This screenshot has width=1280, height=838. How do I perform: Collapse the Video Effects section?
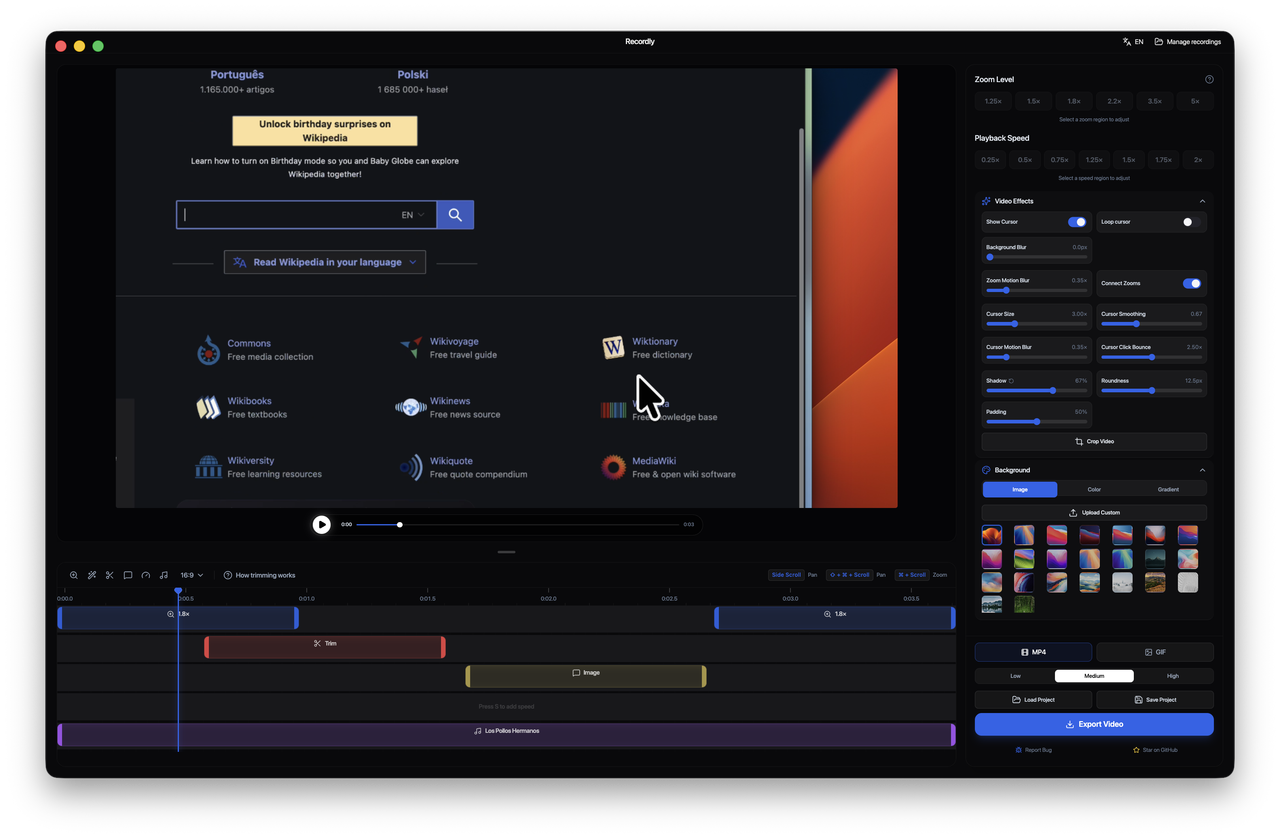point(1201,200)
